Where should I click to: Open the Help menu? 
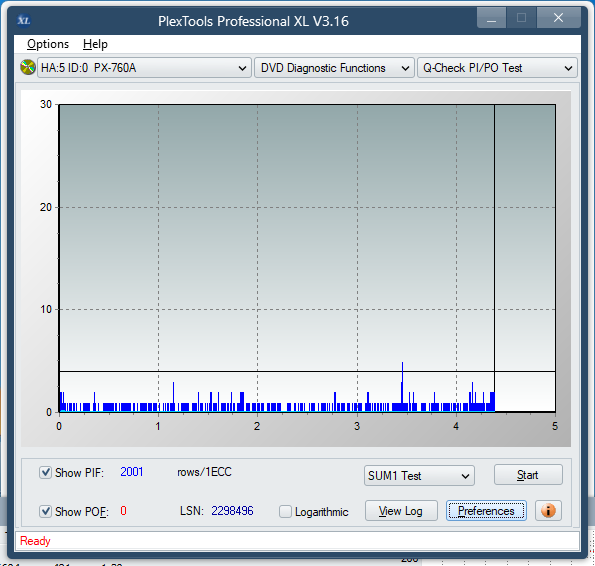95,44
